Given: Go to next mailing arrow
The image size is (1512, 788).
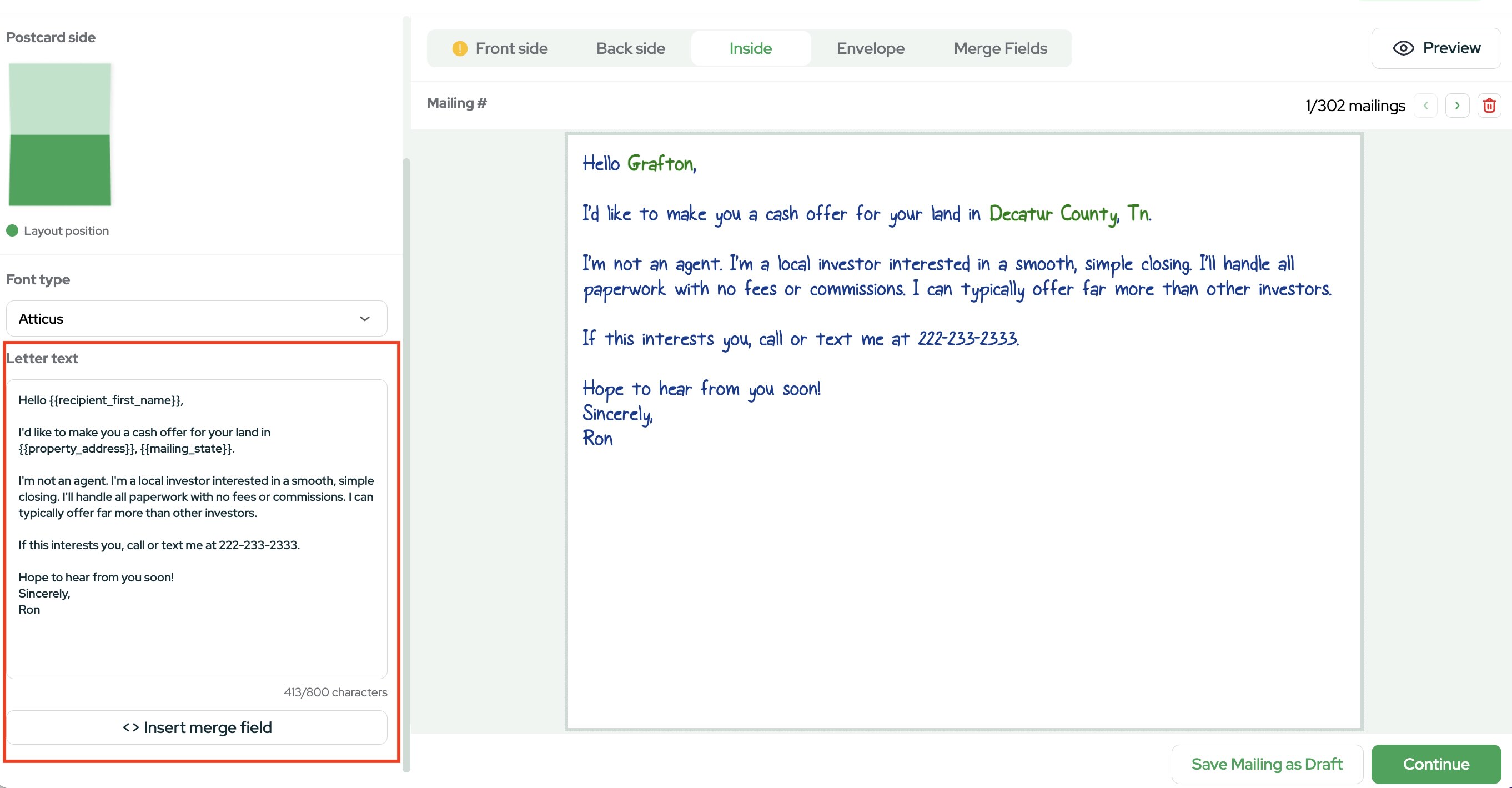Looking at the screenshot, I should pos(1457,106).
